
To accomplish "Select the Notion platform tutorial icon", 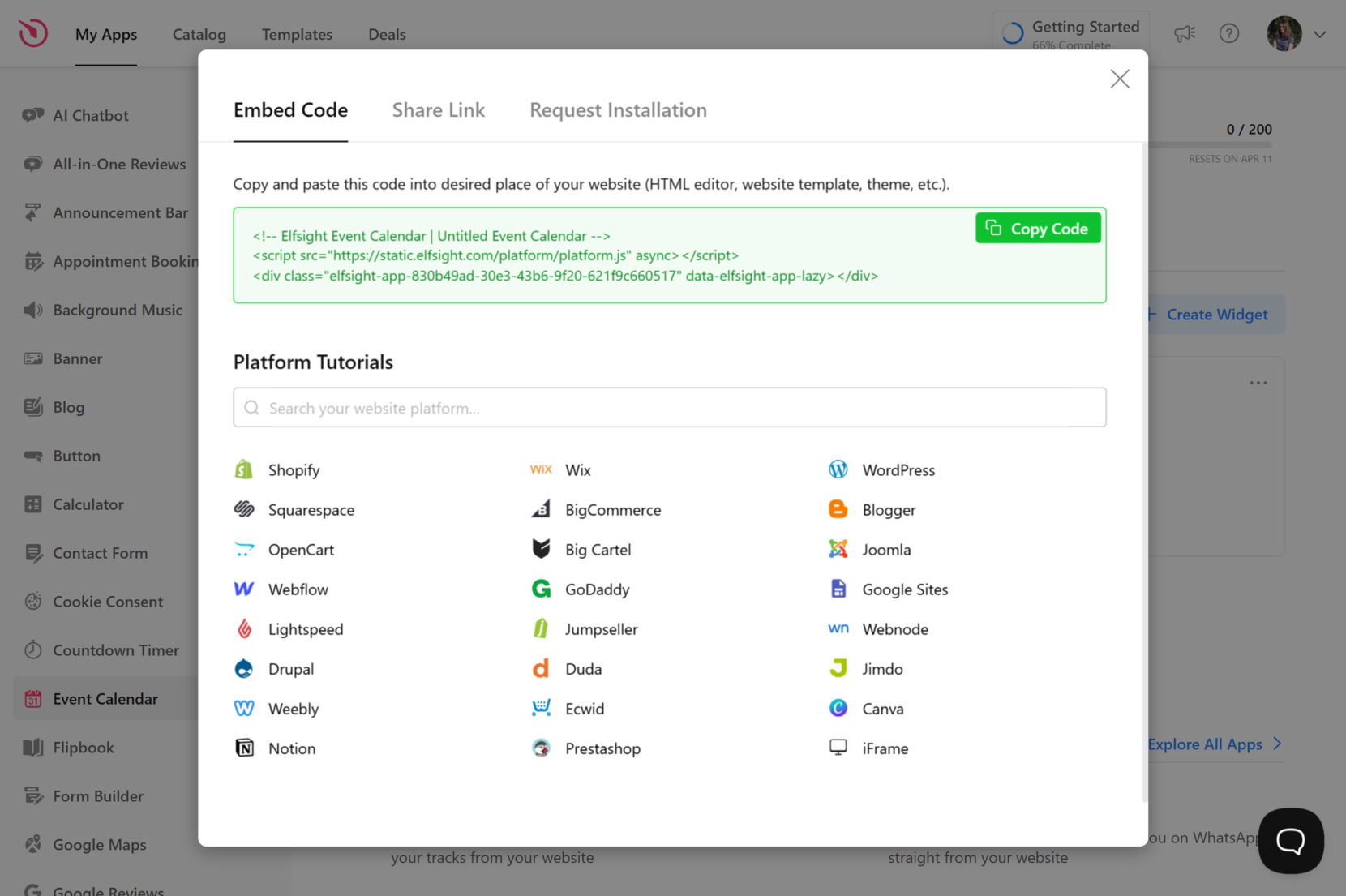I will click(x=245, y=748).
